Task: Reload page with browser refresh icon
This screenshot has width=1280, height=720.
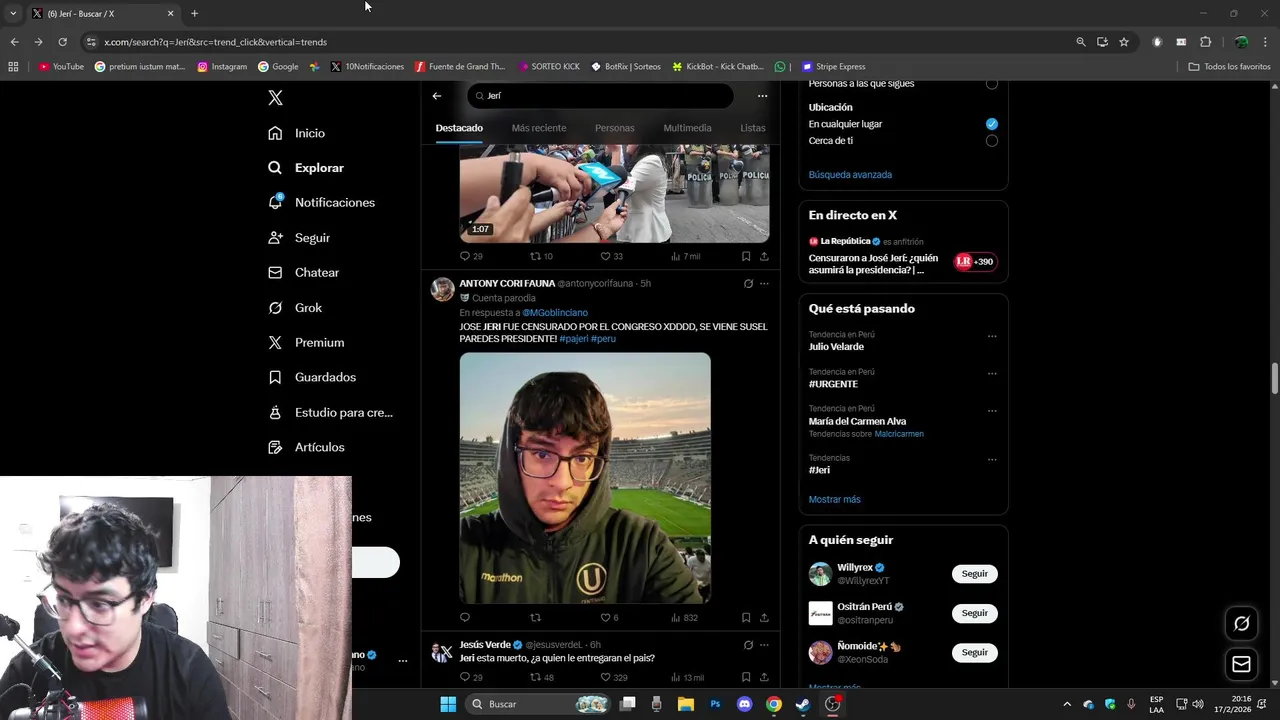Action: (x=62, y=42)
